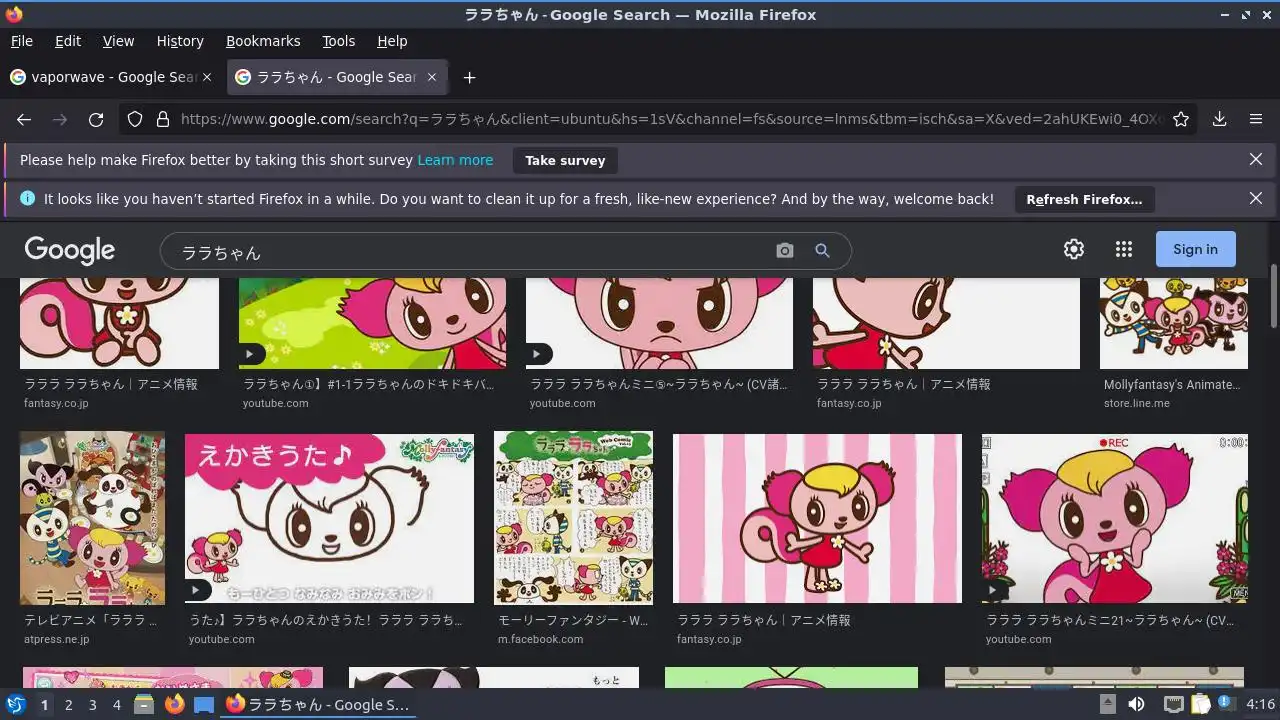Image resolution: width=1280 pixels, height=720 pixels.
Task: Click the Refresh Firefox button
Action: (x=1084, y=199)
